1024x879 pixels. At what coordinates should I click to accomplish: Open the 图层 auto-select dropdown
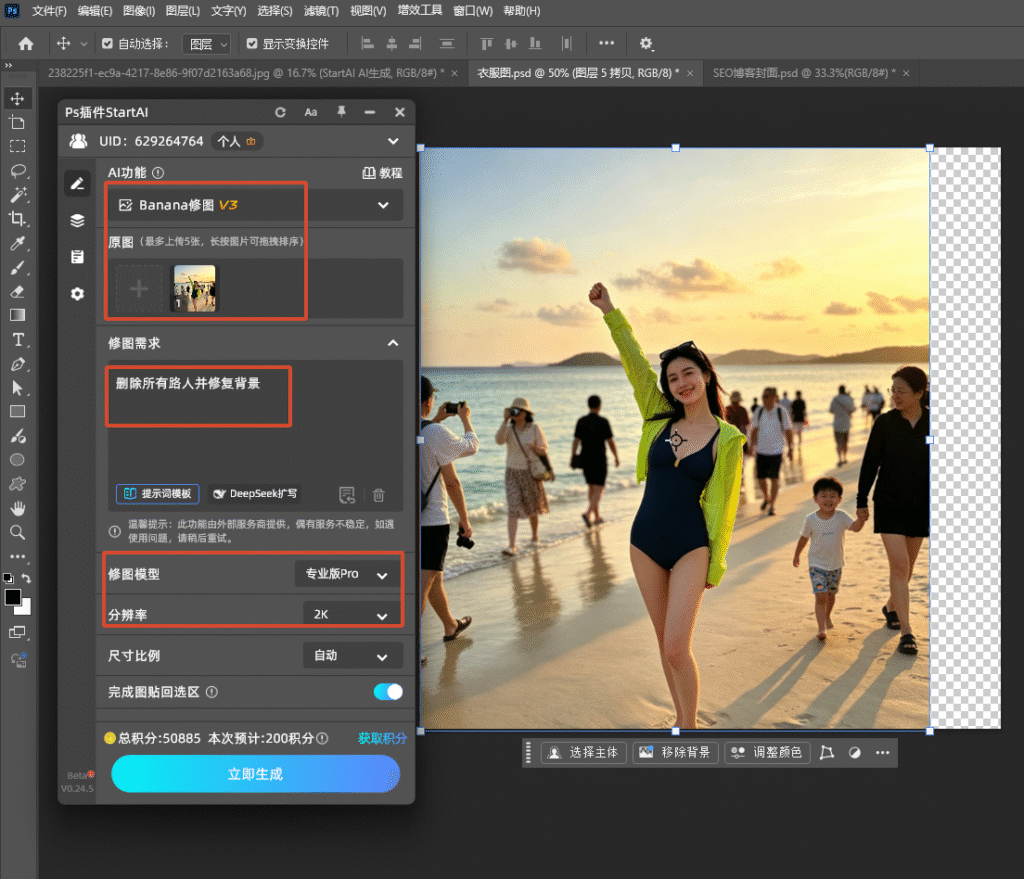(206, 44)
